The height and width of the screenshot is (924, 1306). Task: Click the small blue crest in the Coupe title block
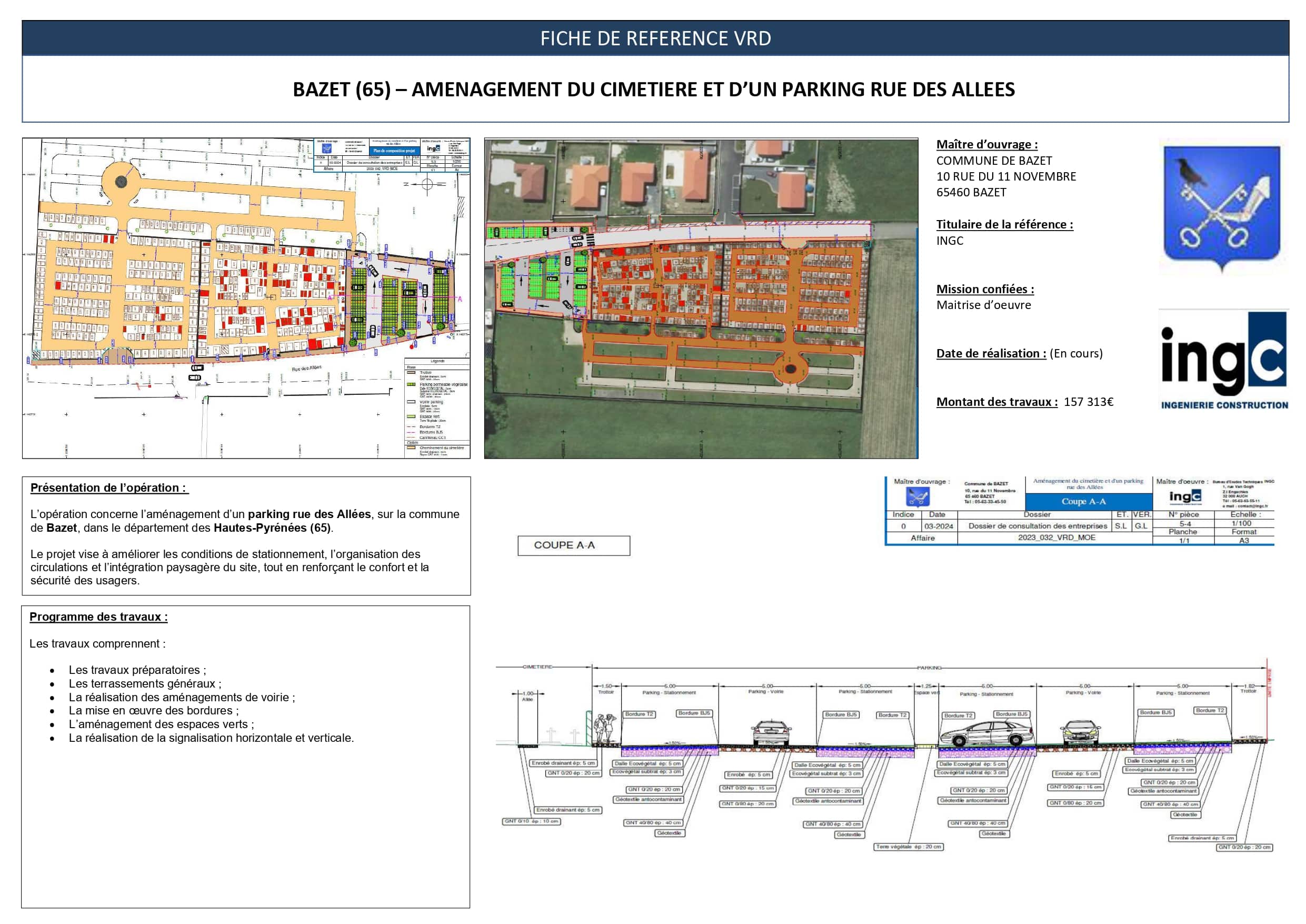[x=917, y=496]
